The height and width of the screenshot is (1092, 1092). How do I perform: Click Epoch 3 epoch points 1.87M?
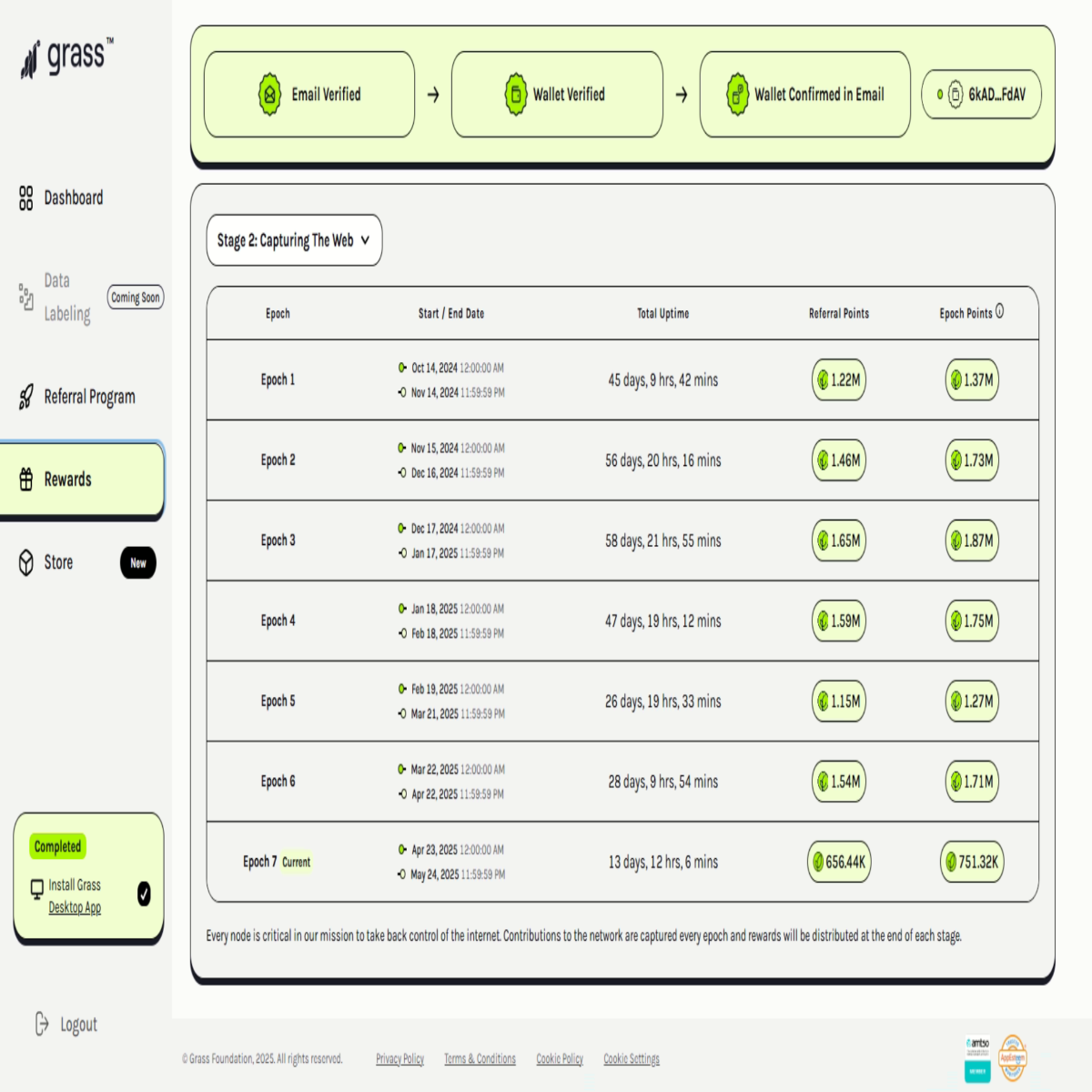(x=972, y=541)
